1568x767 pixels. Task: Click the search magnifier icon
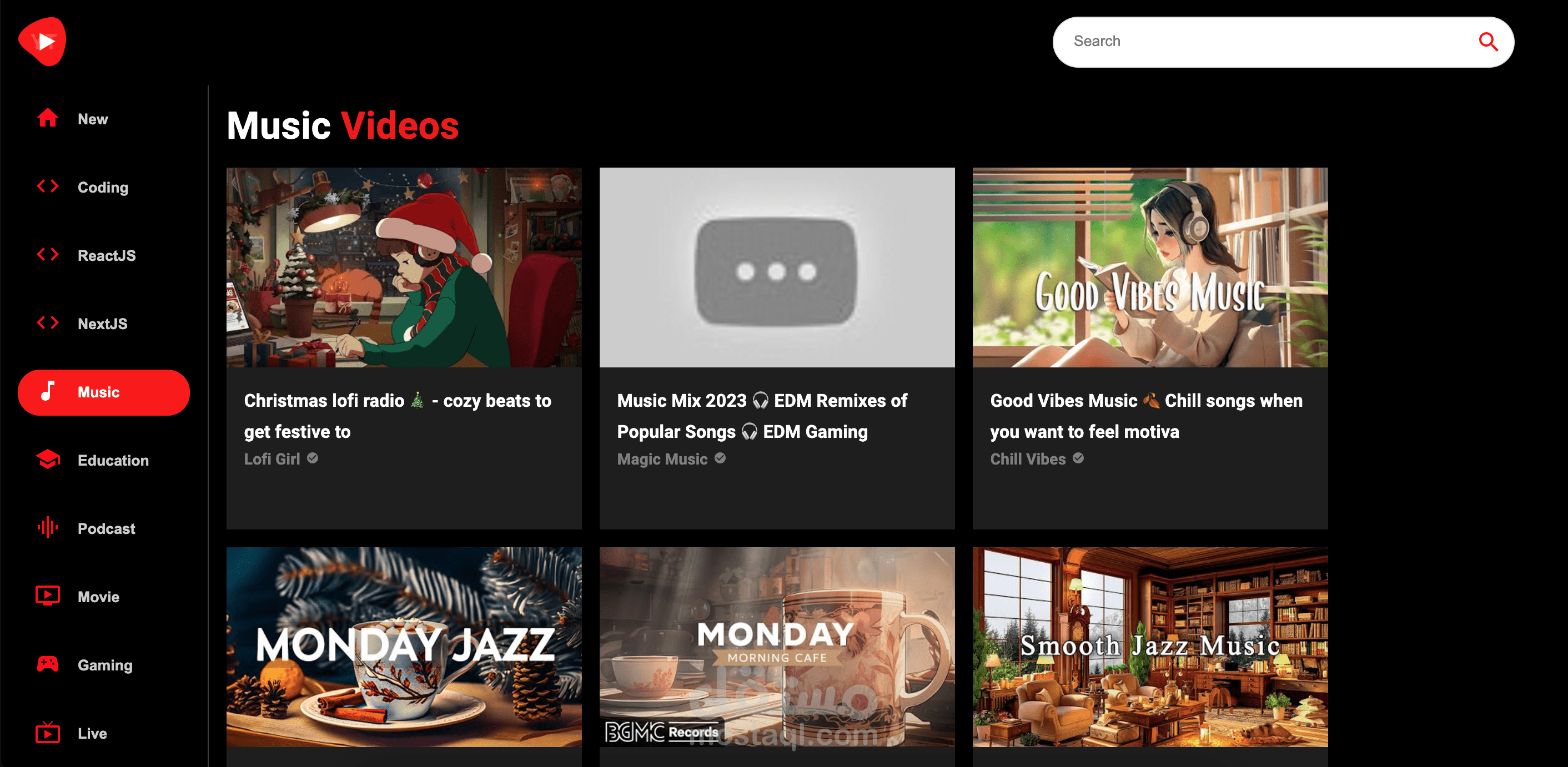tap(1487, 42)
